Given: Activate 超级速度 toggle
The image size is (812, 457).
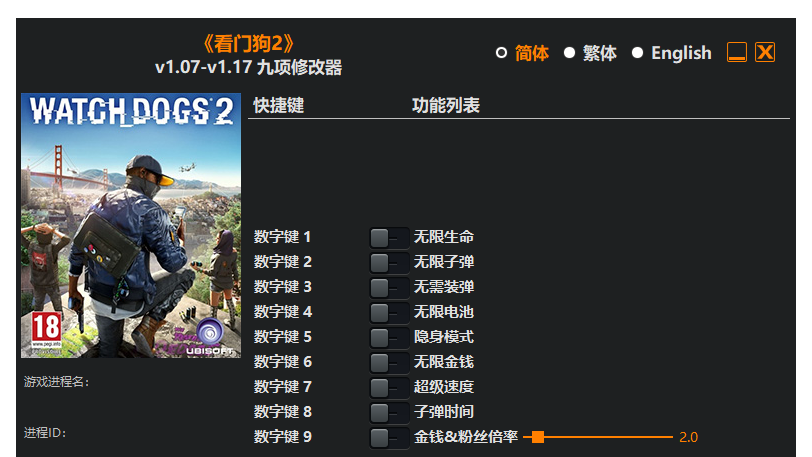Looking at the screenshot, I should click(389, 388).
